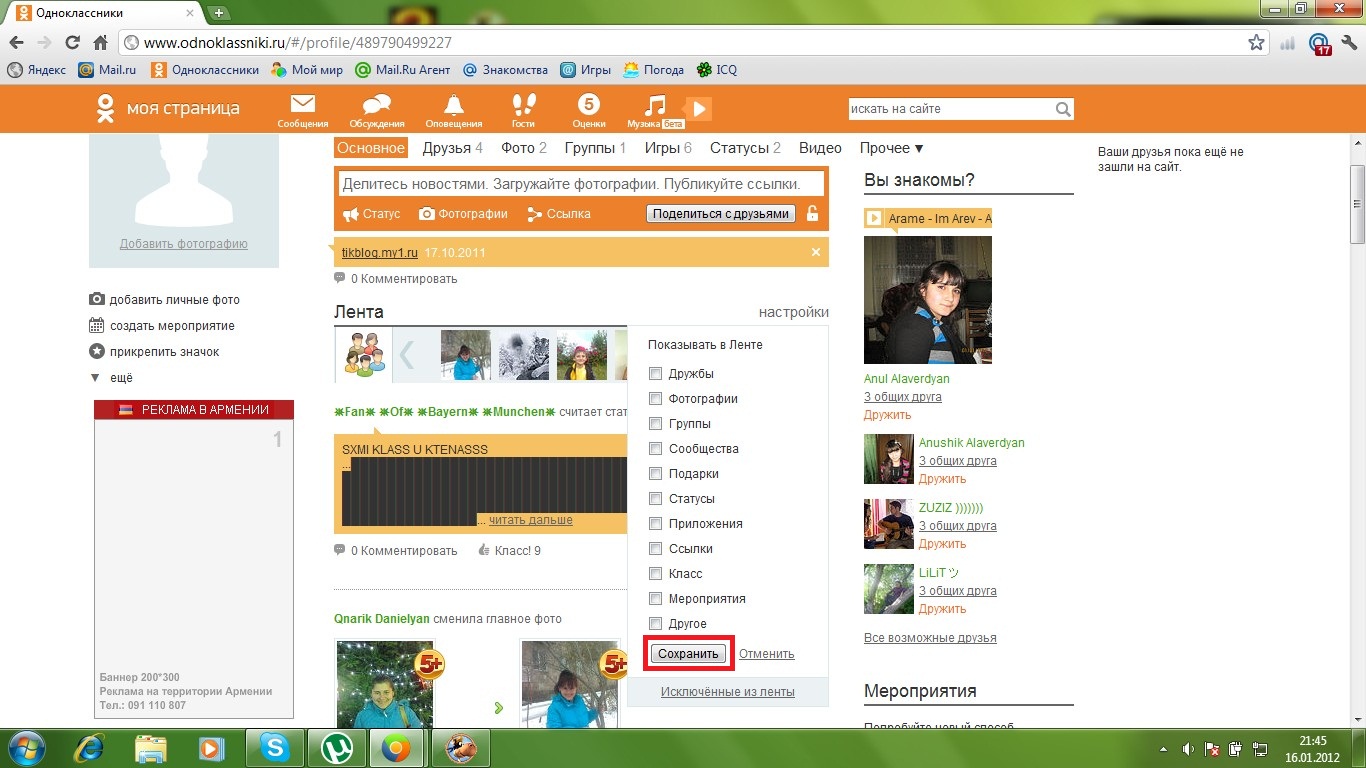
Task: Expand the ещё sidebar menu
Action: pyautogui.click(x=111, y=378)
